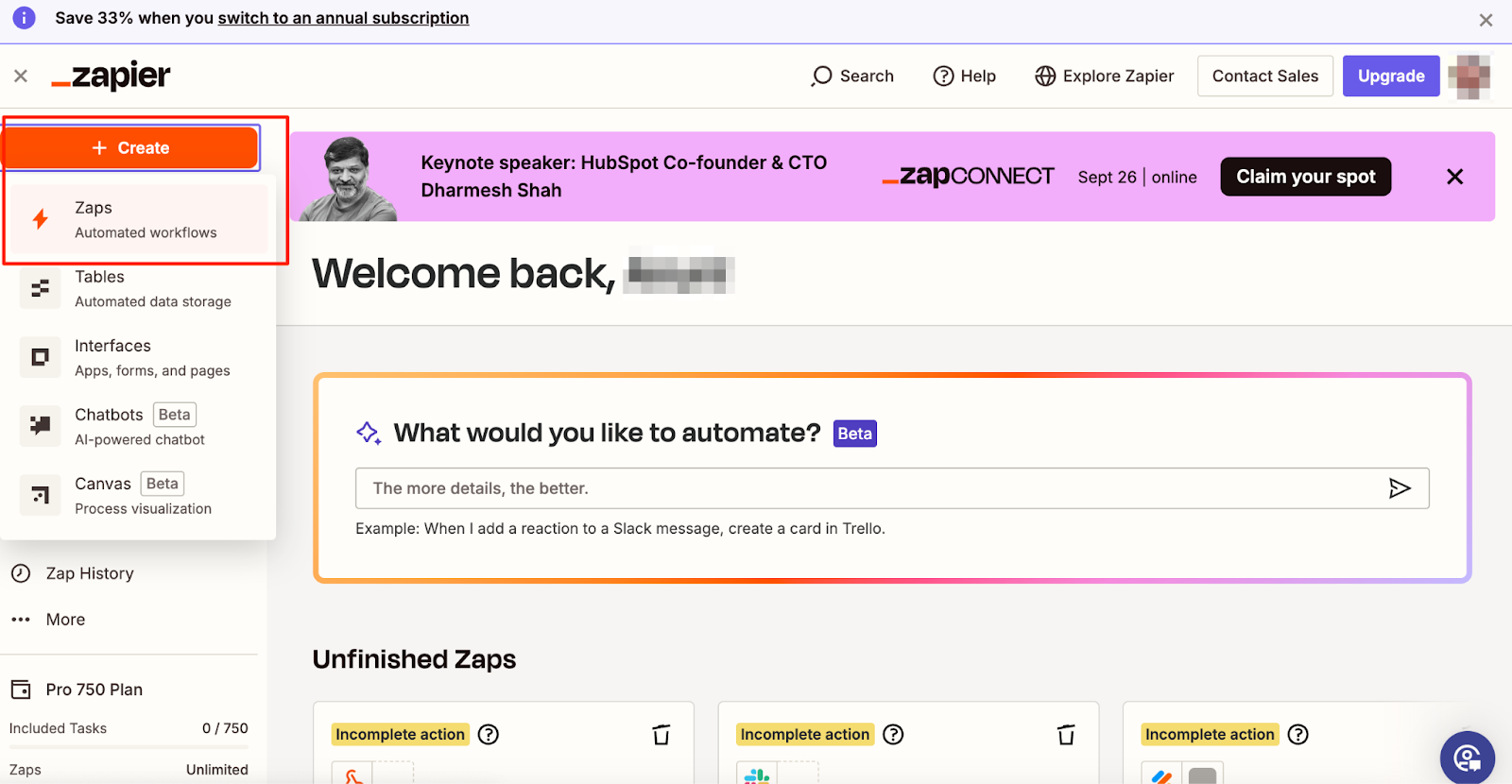
Task: Delete the second unfinished Zap card
Action: pyautogui.click(x=1066, y=735)
